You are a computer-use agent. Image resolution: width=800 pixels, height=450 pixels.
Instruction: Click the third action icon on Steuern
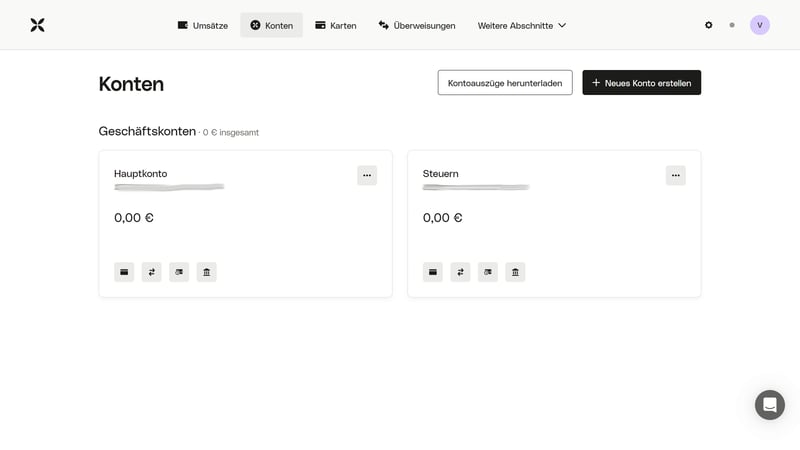pyautogui.click(x=488, y=272)
